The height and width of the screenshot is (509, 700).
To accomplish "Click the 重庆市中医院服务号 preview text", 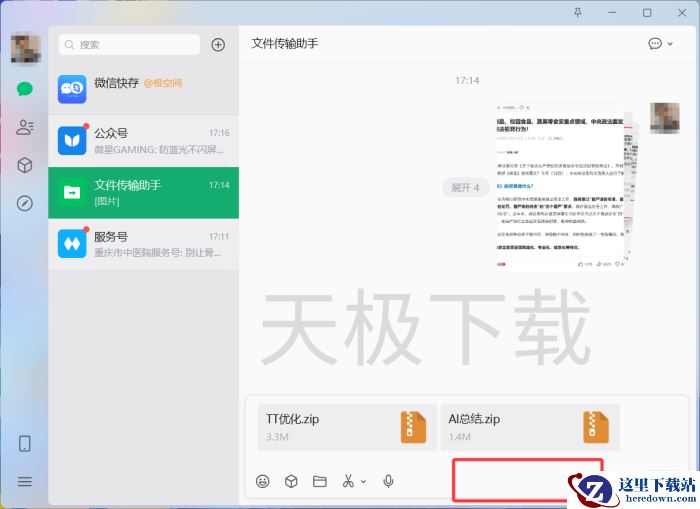I will click(157, 253).
